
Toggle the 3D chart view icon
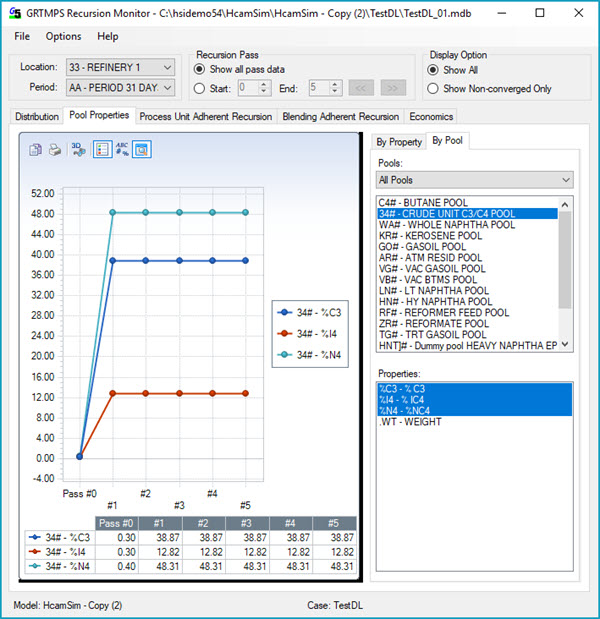[x=79, y=150]
